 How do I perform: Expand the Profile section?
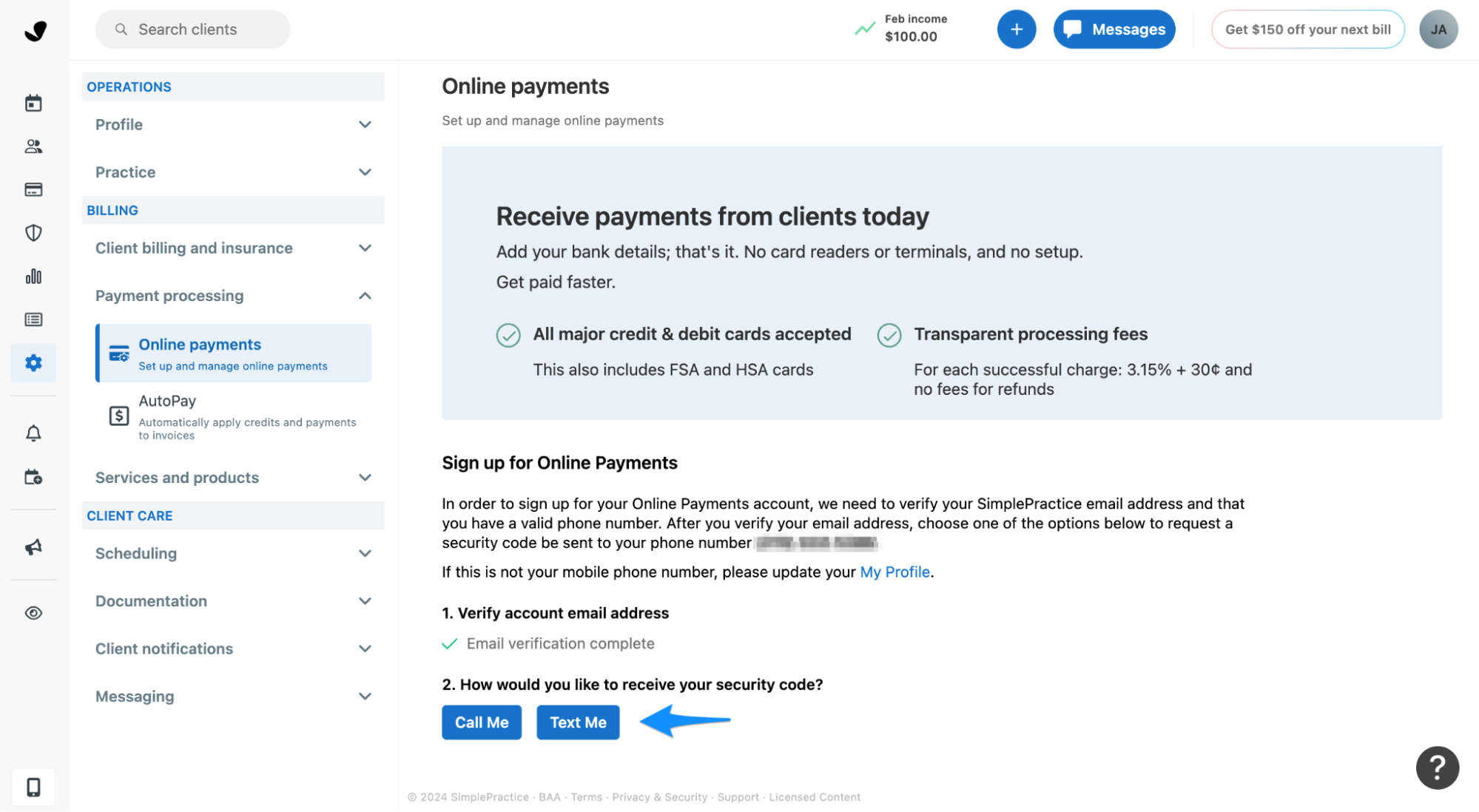coord(233,124)
